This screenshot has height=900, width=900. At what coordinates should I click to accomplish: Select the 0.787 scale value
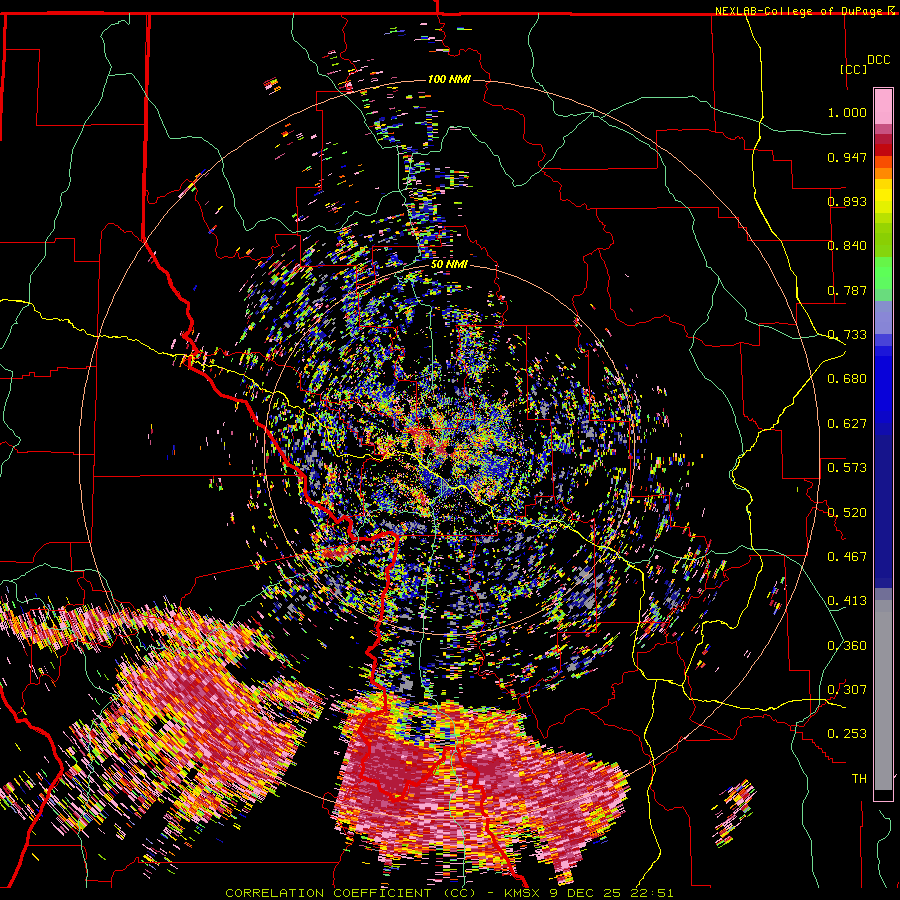pyautogui.click(x=847, y=290)
